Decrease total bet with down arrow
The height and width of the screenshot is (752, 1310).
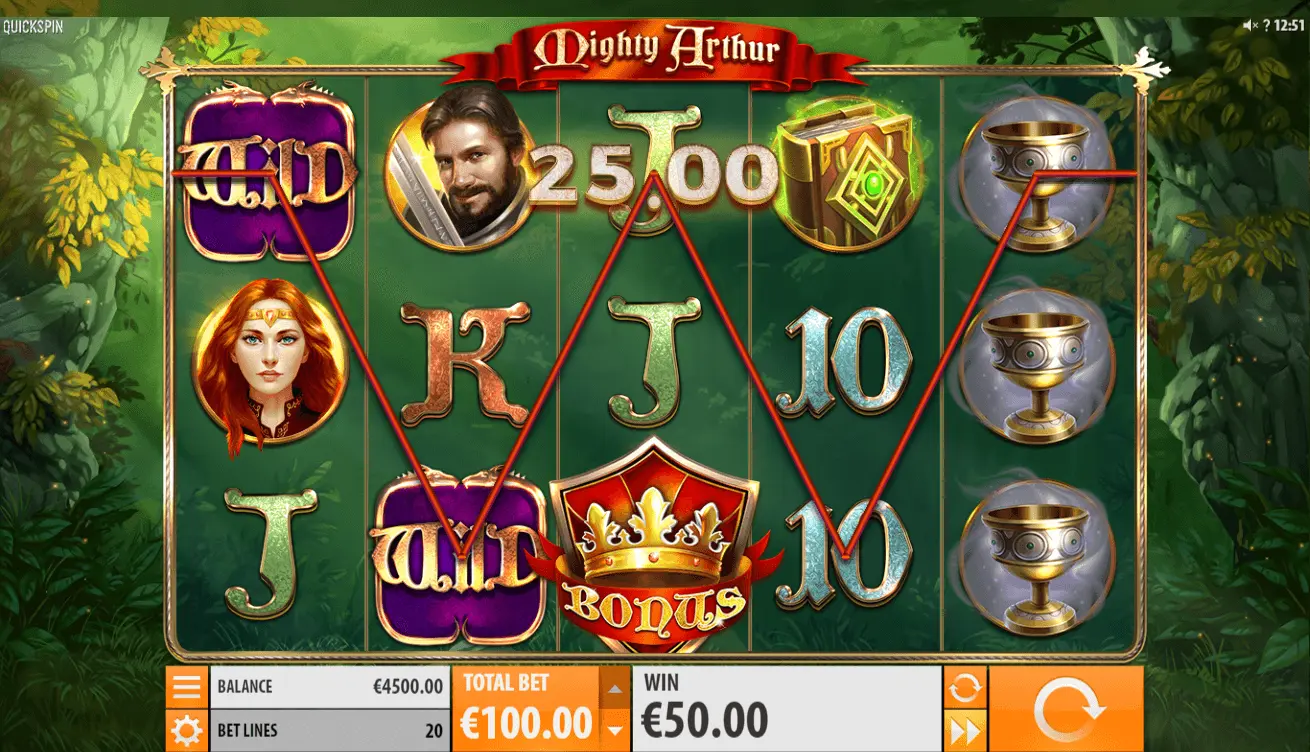(615, 731)
